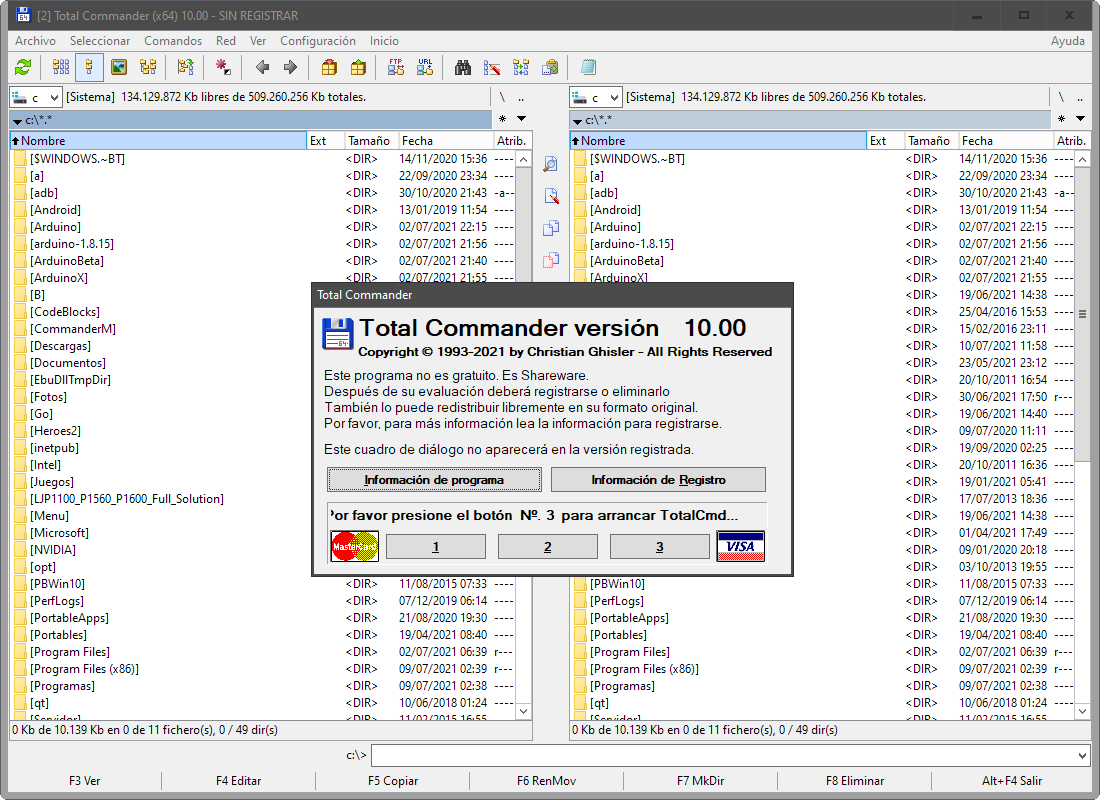Open file search with binoculars icon
This screenshot has height=800, width=1100.
point(463,67)
